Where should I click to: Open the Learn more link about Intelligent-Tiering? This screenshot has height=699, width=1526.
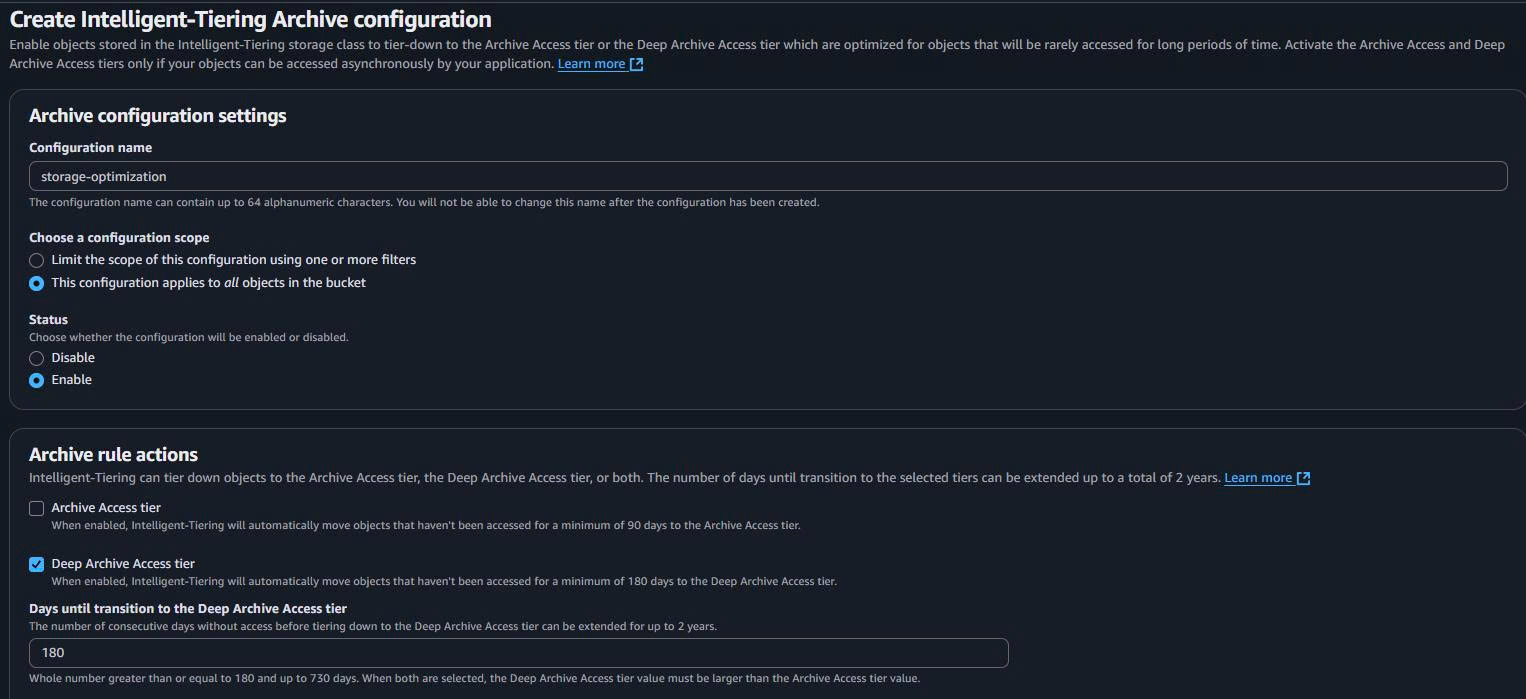[592, 62]
